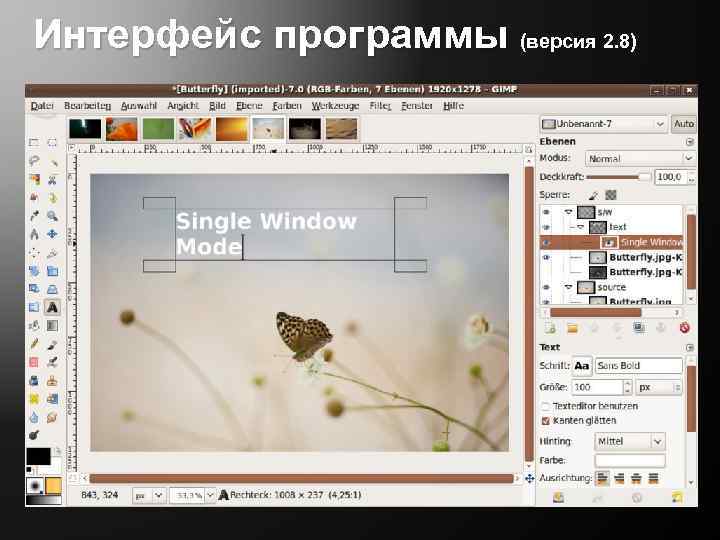Select the Free Select lasso tool
Screen dimensions: 720x540
click(34, 161)
